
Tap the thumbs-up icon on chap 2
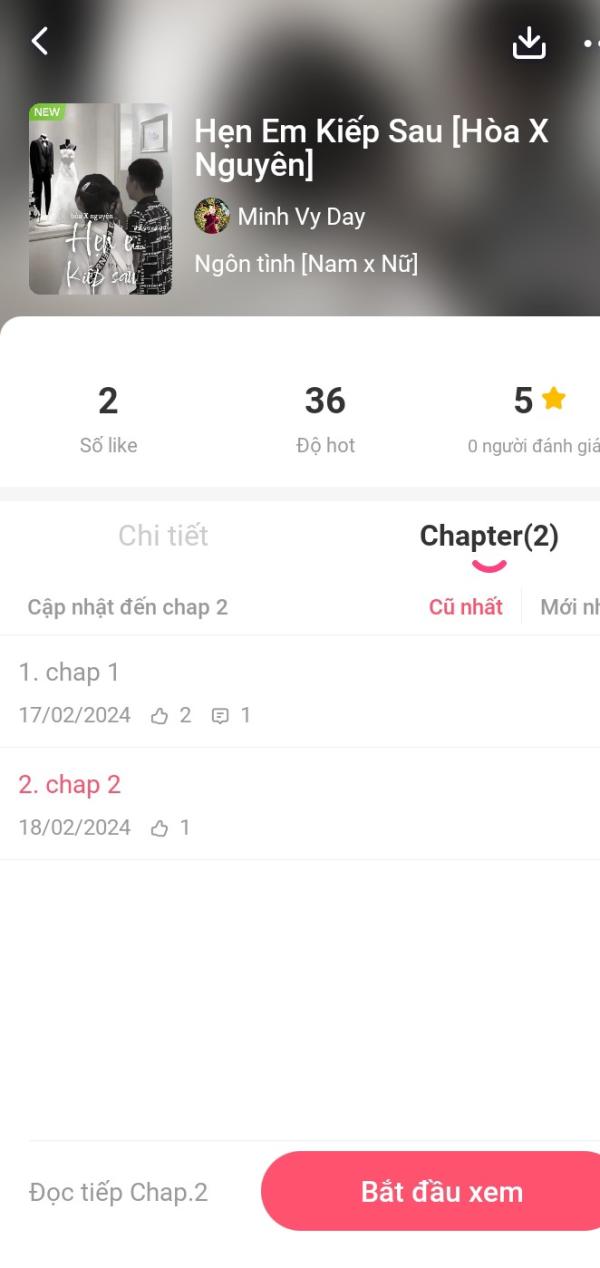159,828
